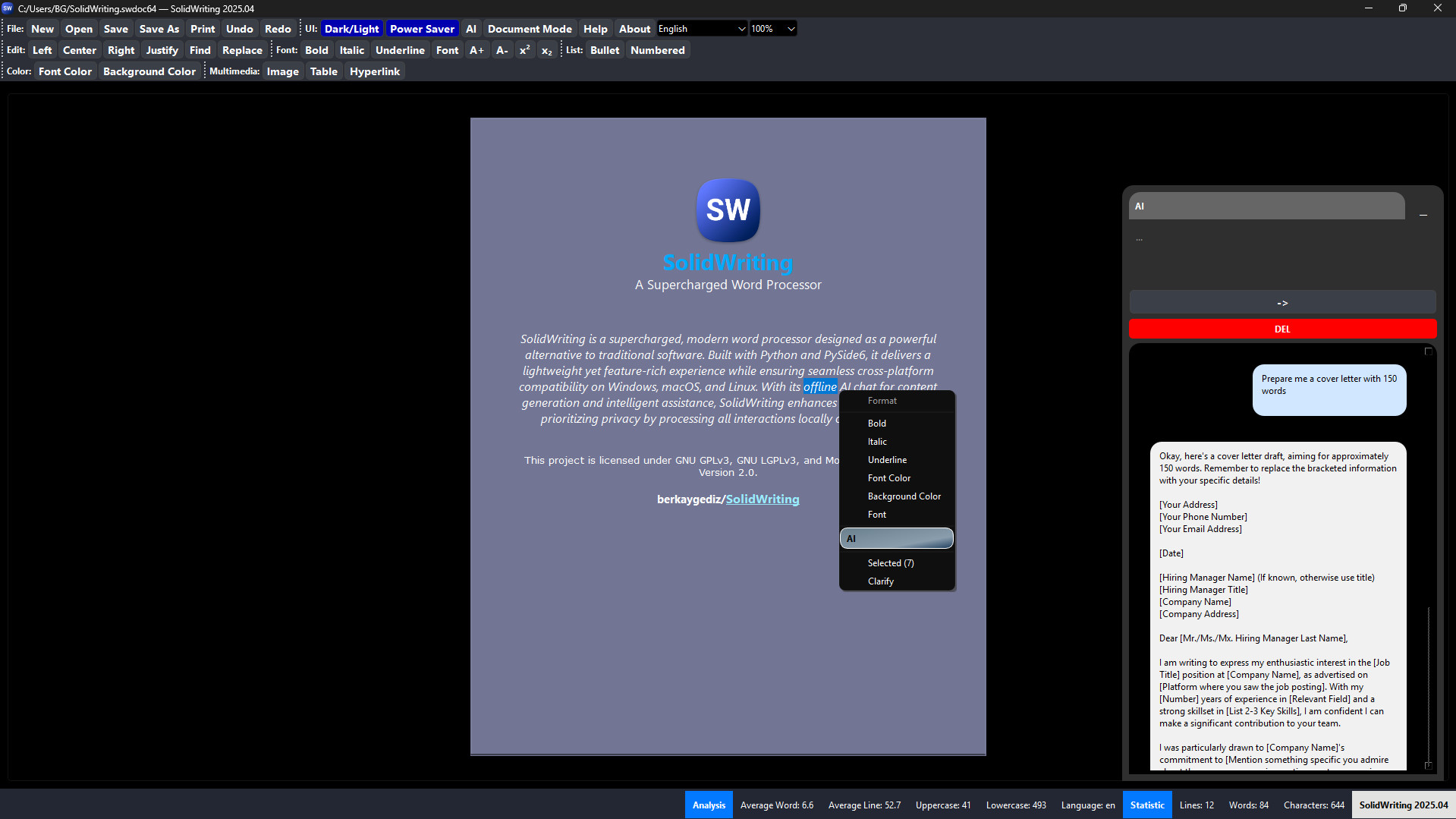This screenshot has width=1456, height=819.
Task: Open a document with Open button
Action: click(79, 29)
